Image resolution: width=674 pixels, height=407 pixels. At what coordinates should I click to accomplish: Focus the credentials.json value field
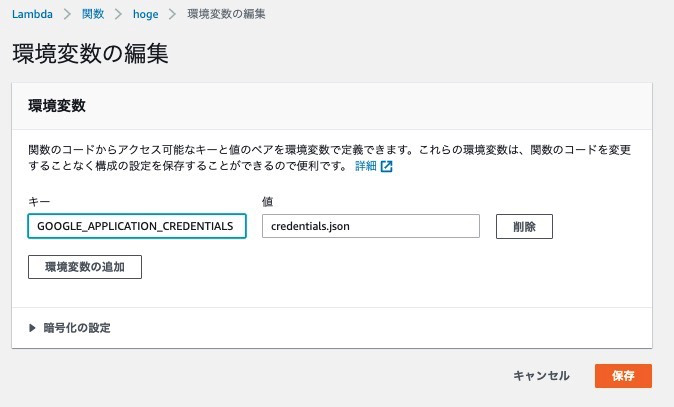tap(371, 226)
